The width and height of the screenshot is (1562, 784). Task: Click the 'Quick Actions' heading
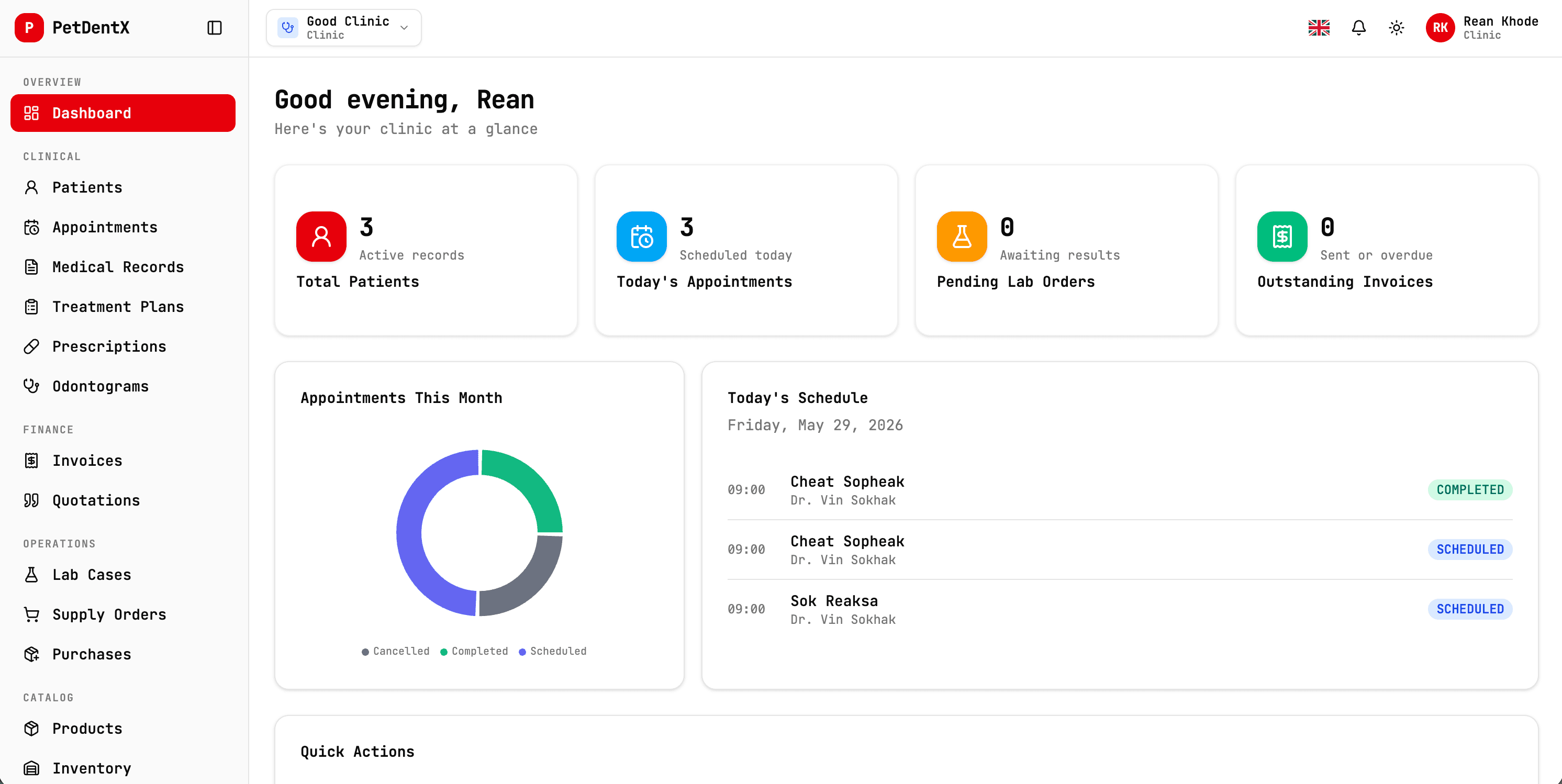pos(357,752)
